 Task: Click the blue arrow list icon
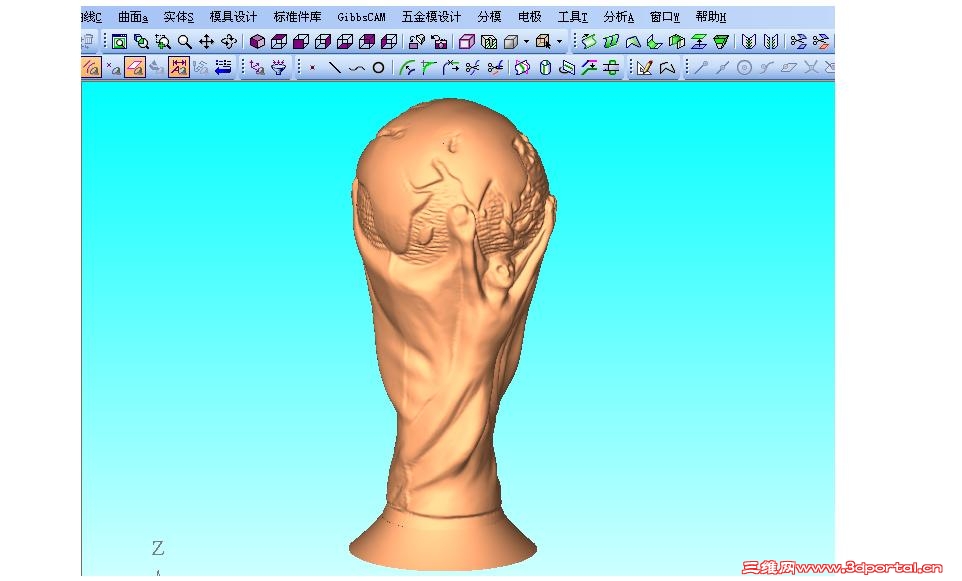click(223, 67)
